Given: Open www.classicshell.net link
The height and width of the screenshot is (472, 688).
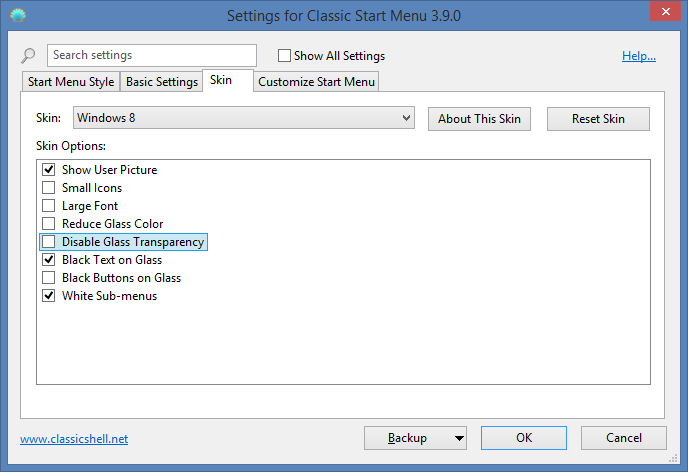Looking at the screenshot, I should tap(74, 439).
